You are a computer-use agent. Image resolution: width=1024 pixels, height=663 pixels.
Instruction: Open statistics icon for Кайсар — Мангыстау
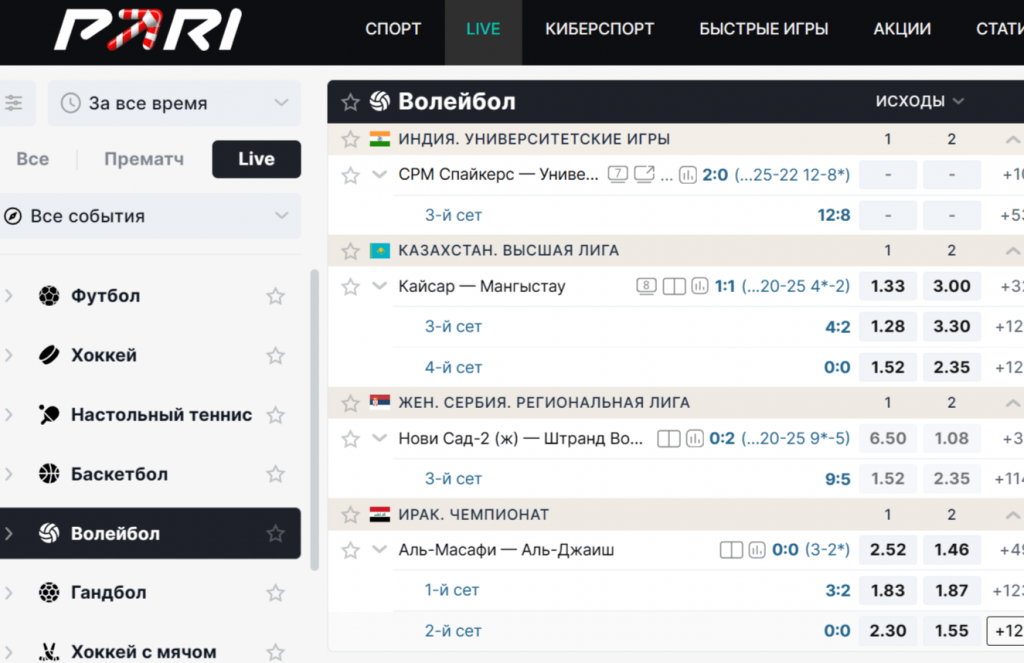point(700,287)
